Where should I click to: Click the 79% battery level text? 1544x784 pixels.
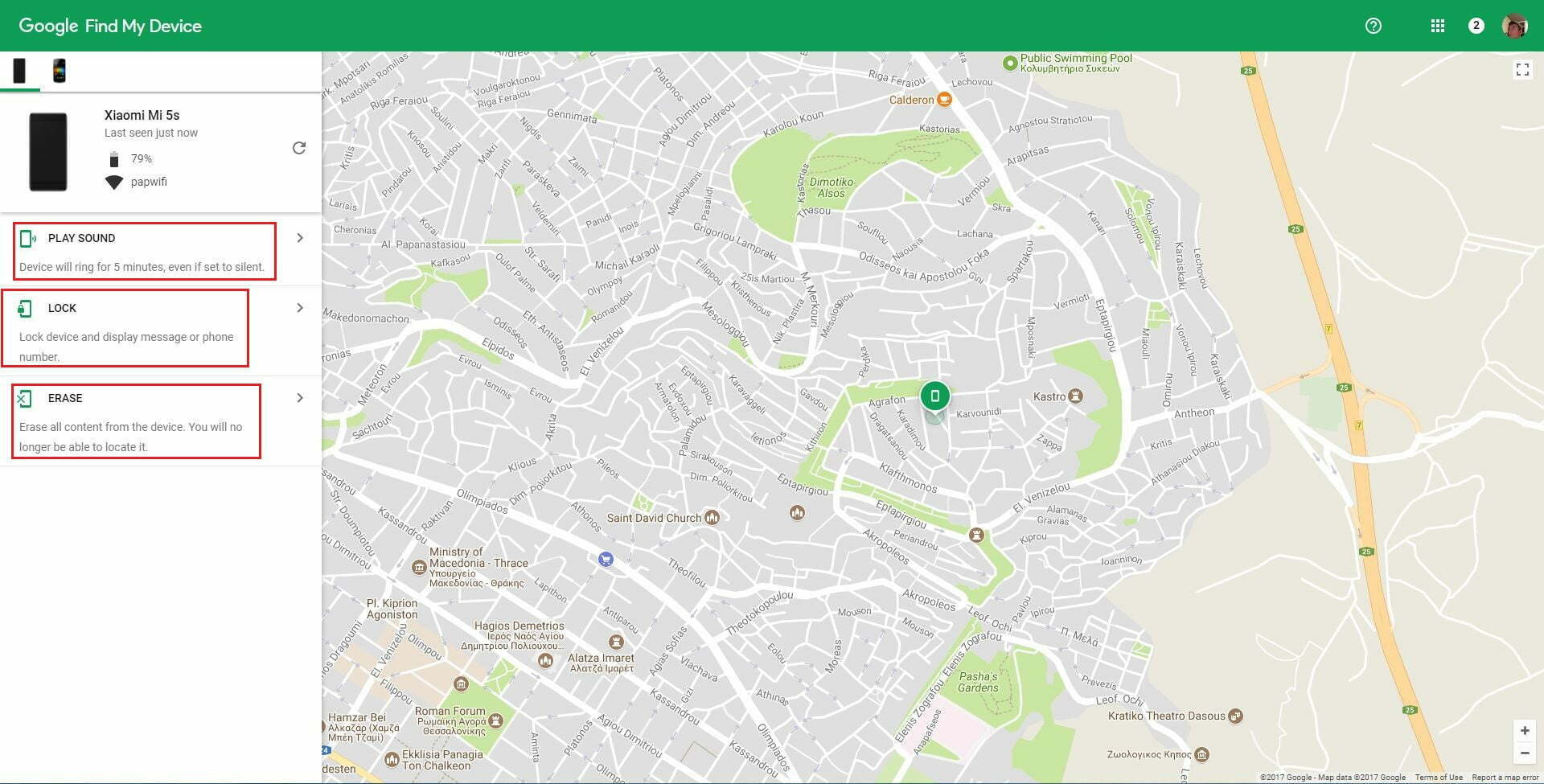(142, 158)
